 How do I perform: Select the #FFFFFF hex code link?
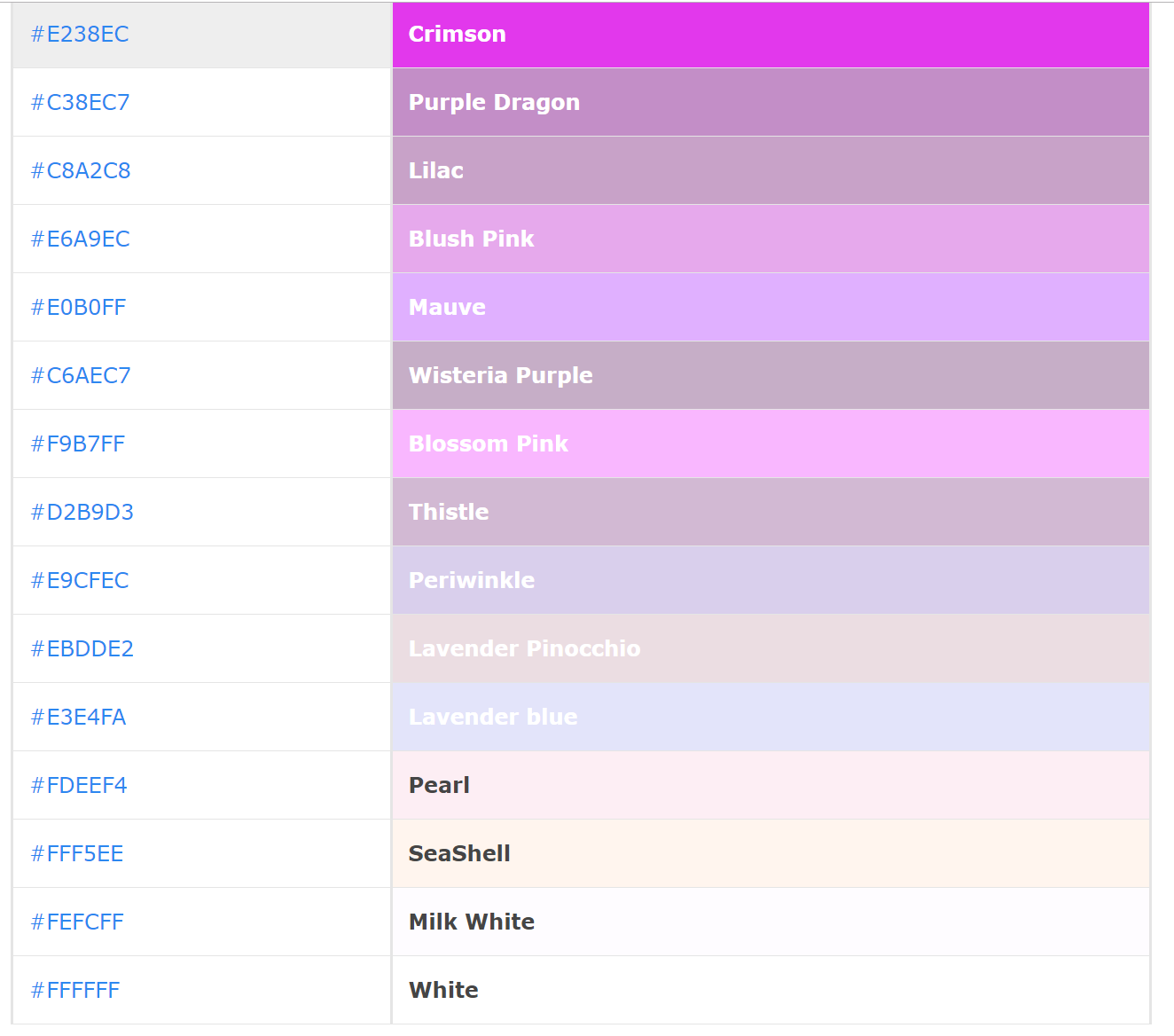pyautogui.click(x=75, y=991)
